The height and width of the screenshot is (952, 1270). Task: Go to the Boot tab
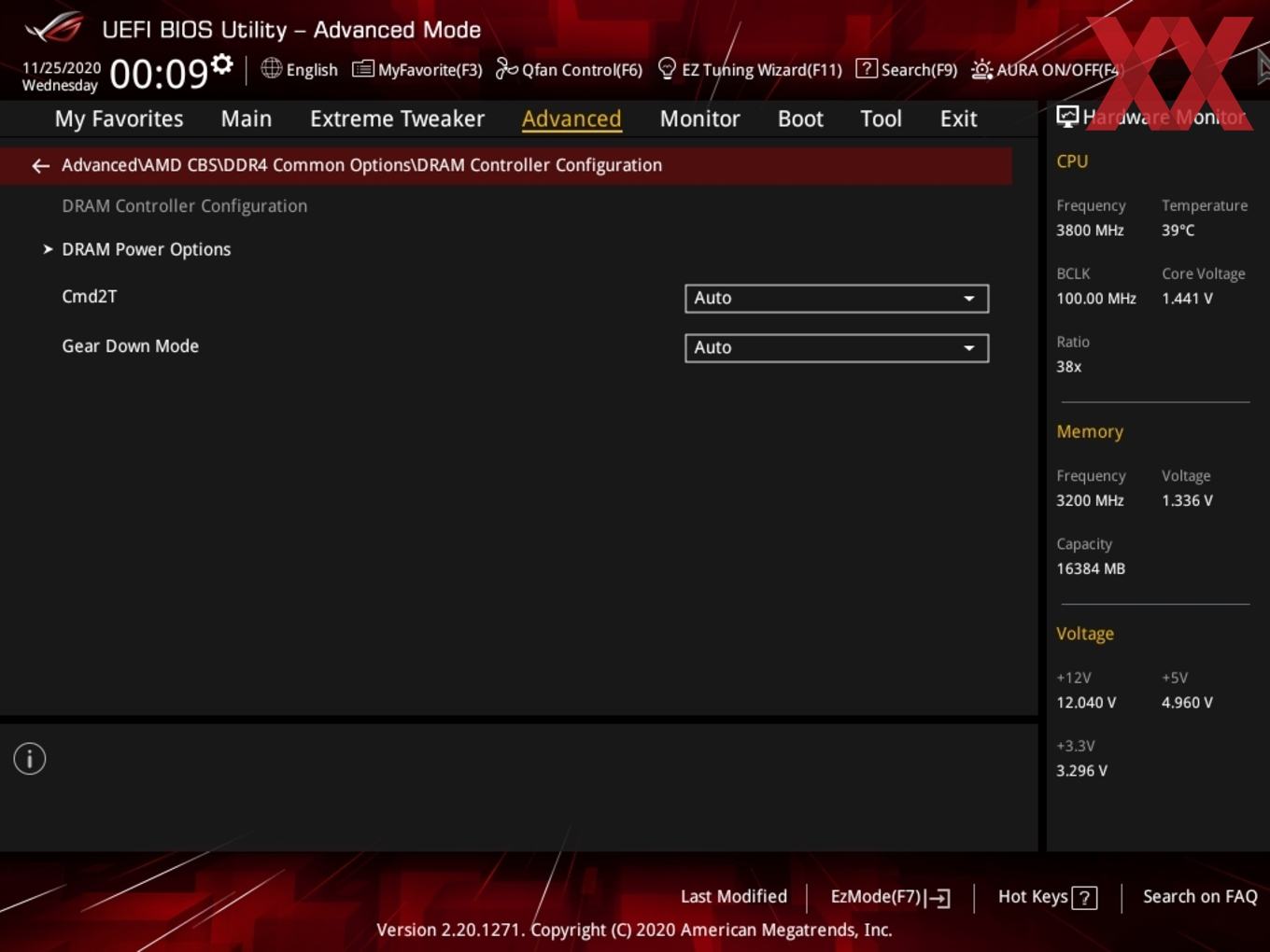pyautogui.click(x=800, y=119)
